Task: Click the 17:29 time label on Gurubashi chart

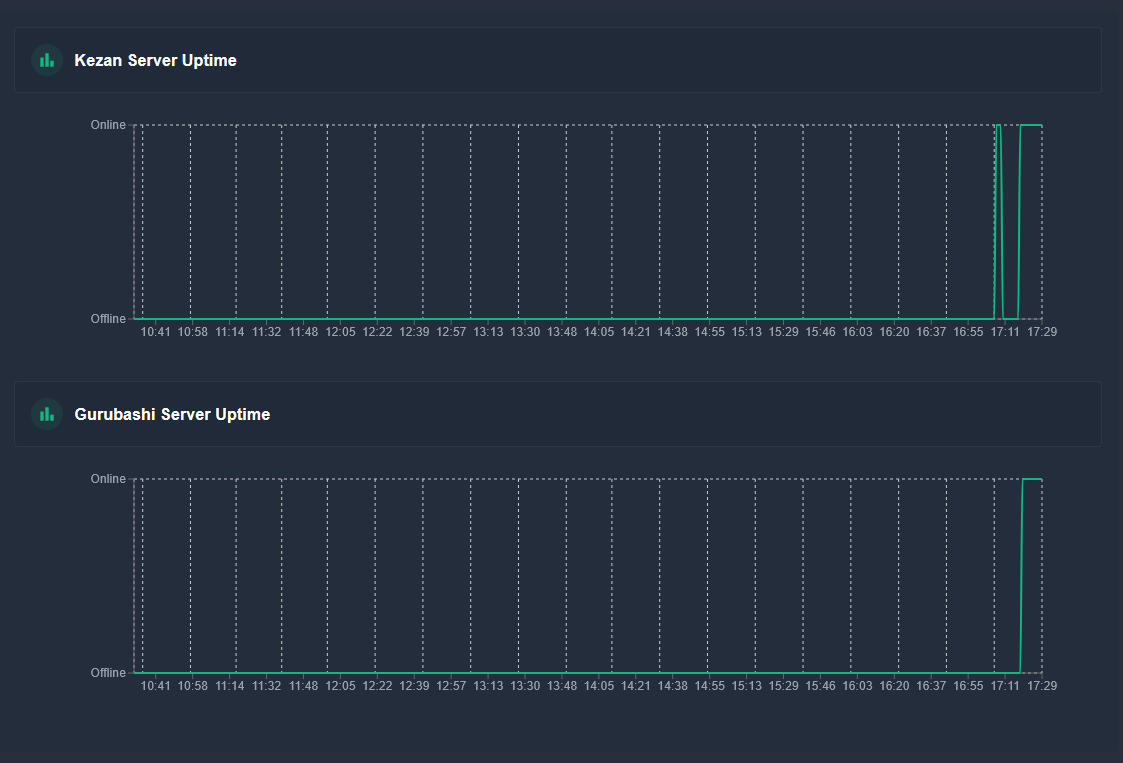Action: click(x=1042, y=686)
